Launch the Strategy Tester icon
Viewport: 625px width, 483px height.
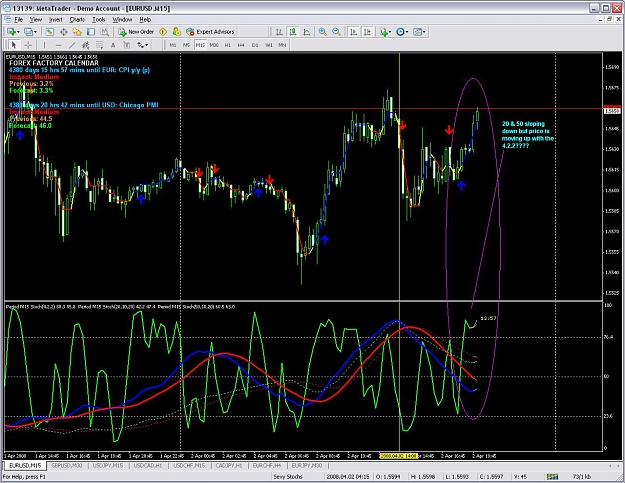(104, 32)
